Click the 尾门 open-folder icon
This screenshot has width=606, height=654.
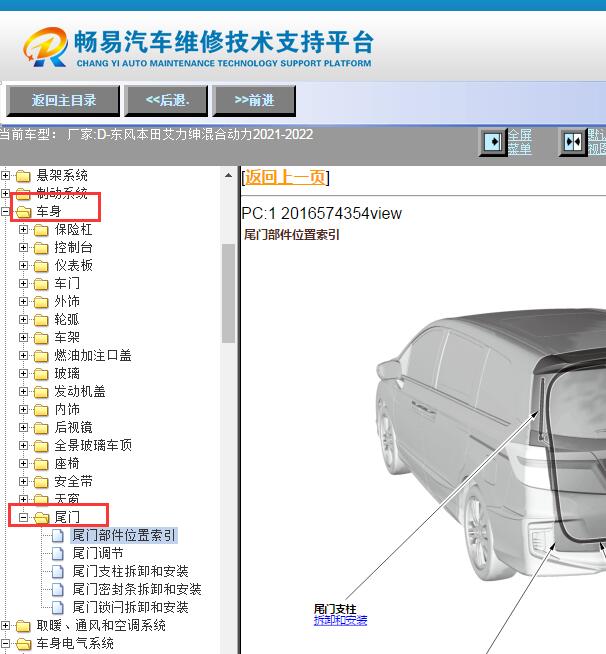point(42,518)
